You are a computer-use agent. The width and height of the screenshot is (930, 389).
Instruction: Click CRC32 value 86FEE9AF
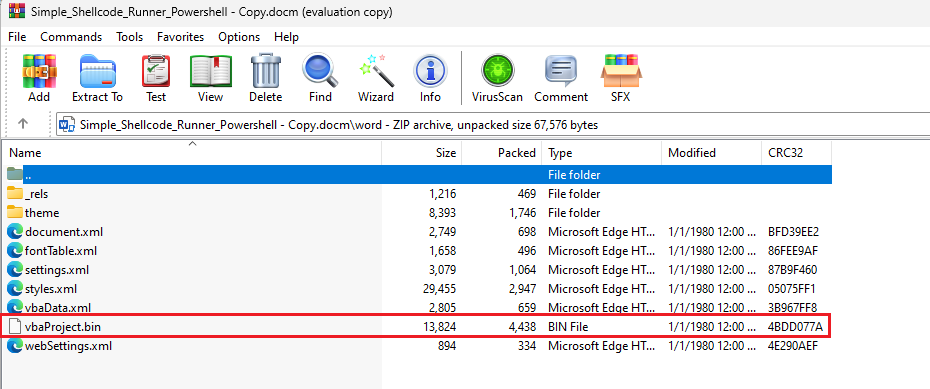point(792,251)
